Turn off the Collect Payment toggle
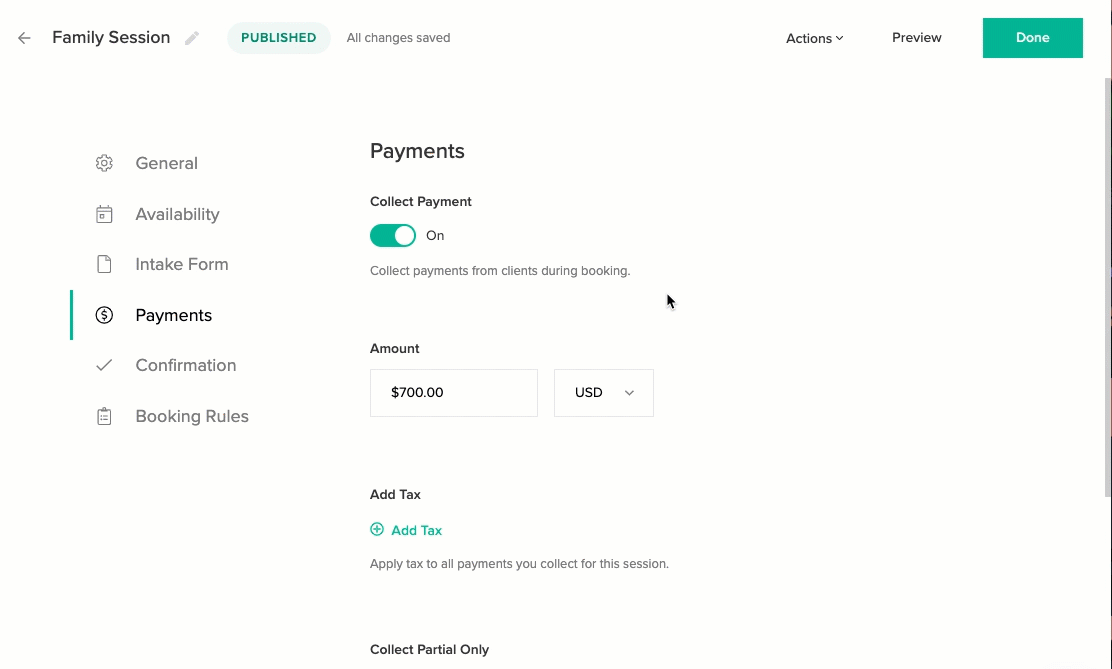 [393, 235]
